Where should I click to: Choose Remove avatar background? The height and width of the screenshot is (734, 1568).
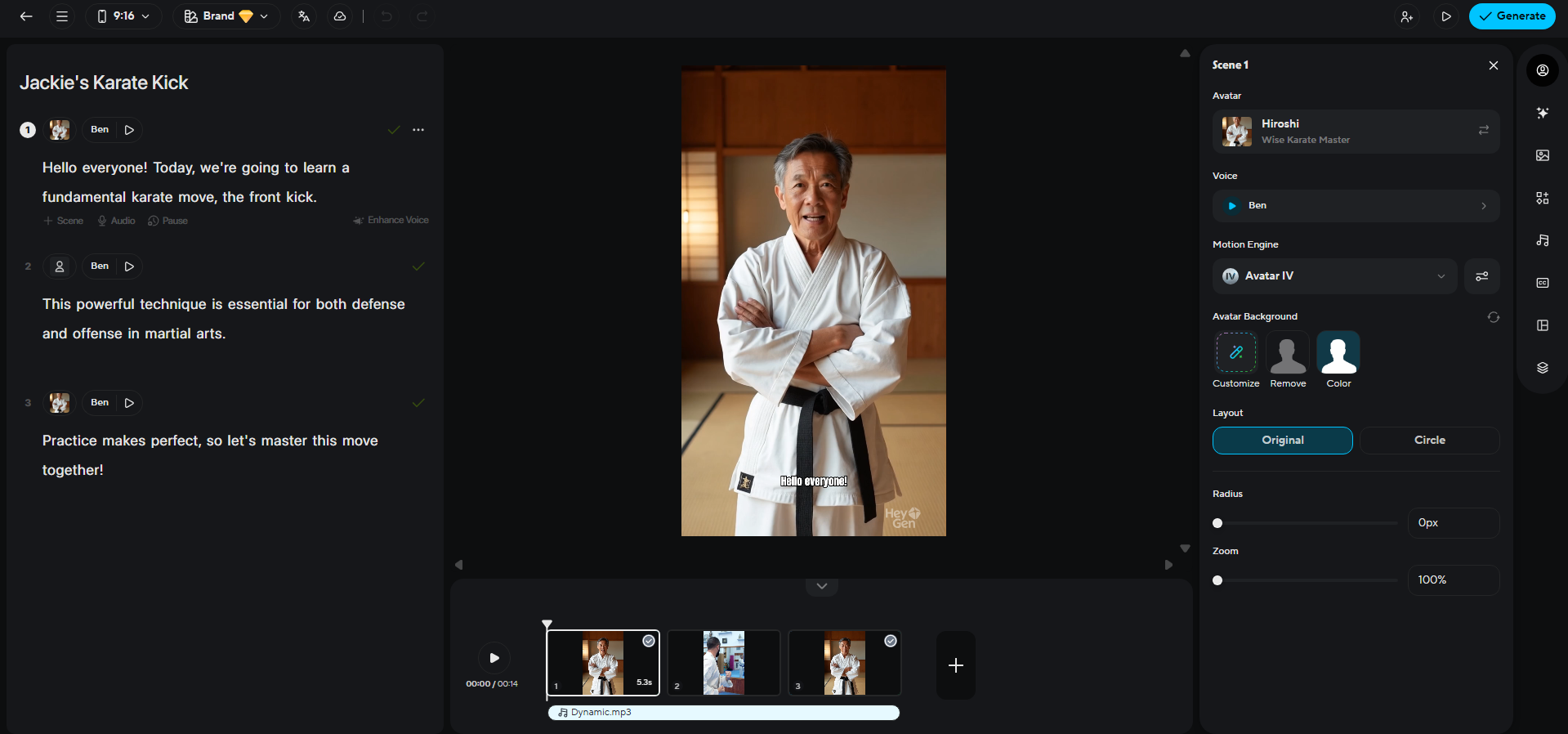[1288, 352]
